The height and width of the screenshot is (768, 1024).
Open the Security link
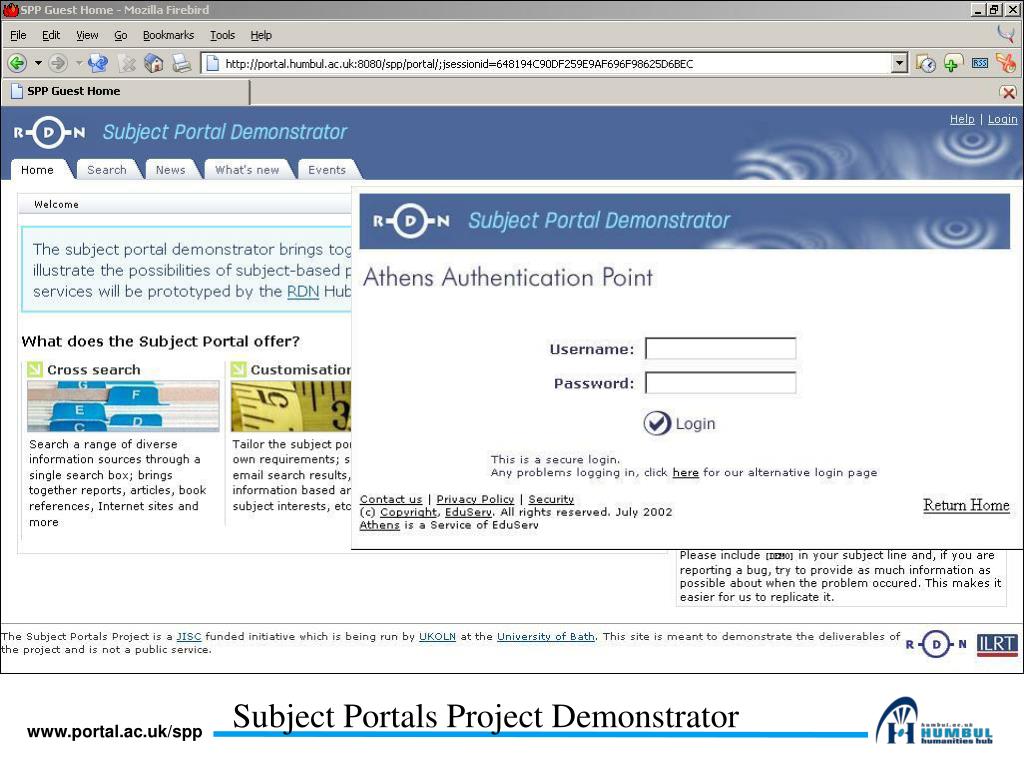coord(551,499)
